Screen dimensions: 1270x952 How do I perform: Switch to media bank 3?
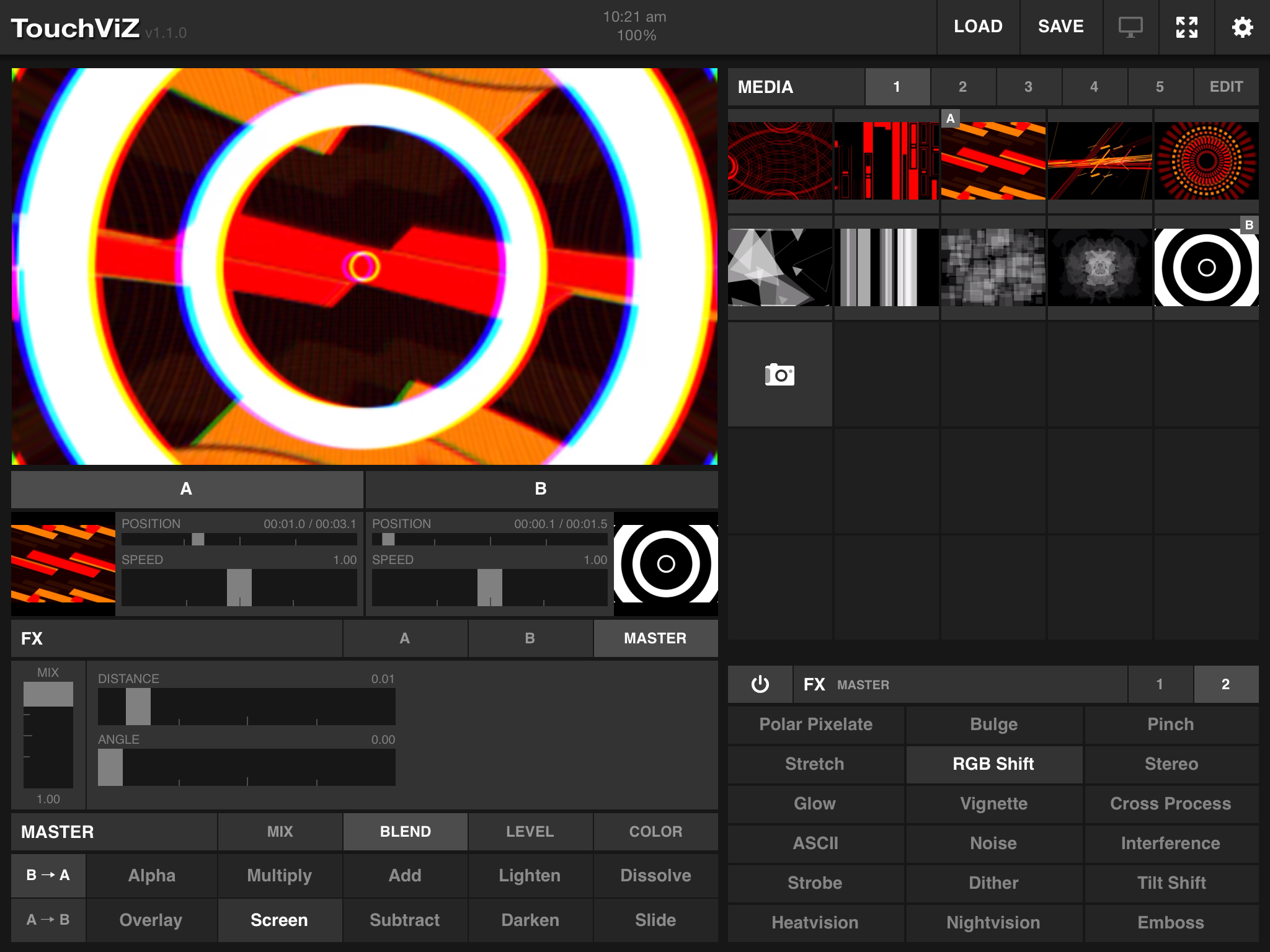click(x=1028, y=87)
